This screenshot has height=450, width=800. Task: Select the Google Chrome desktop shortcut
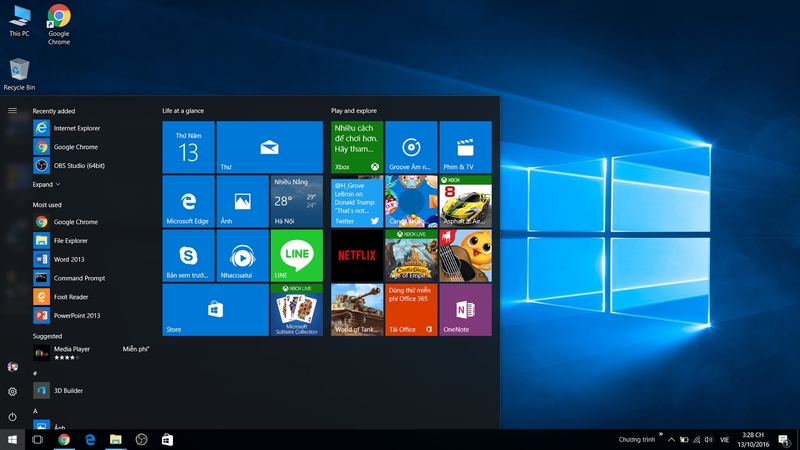coord(59,24)
